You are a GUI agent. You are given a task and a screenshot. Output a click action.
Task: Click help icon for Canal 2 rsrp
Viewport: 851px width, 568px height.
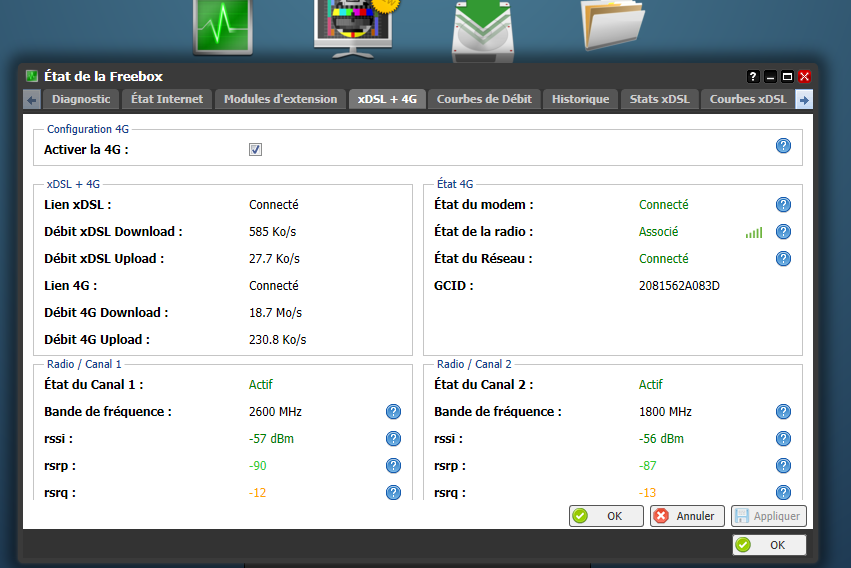[783, 466]
